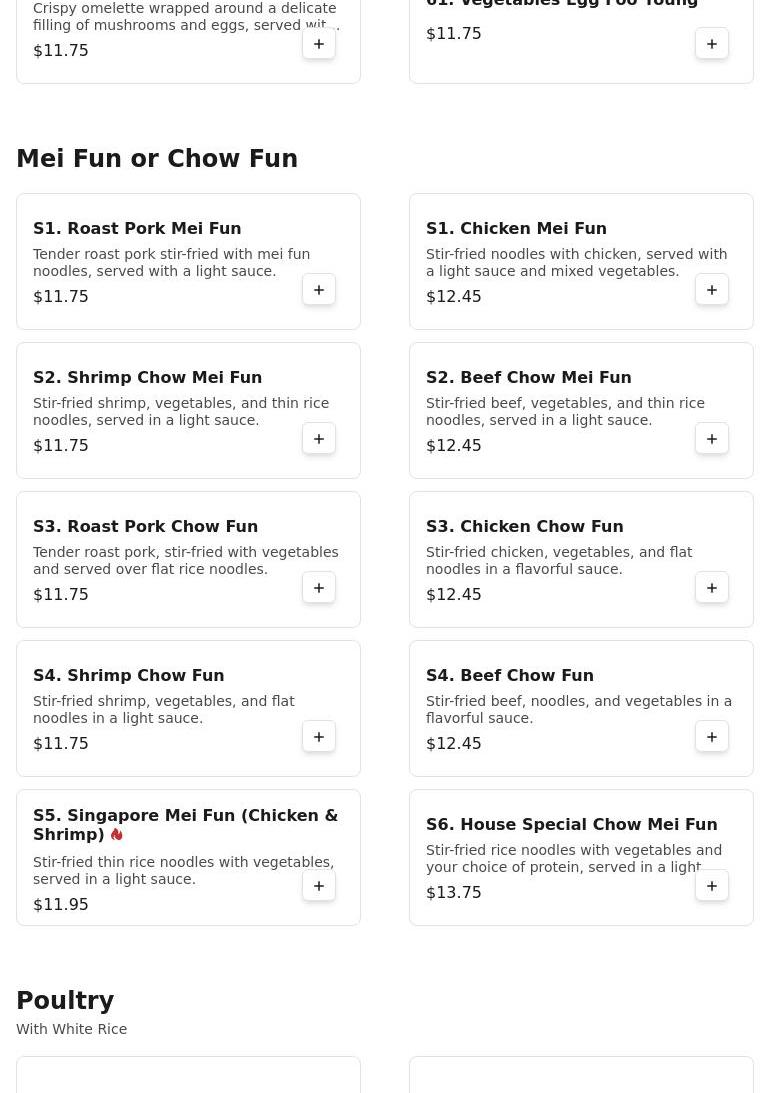Click the Mei Fun or Chow Fun heading

[x=157, y=158]
